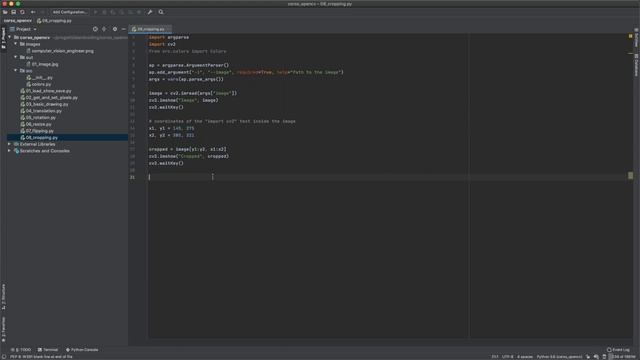
Task: Select 03_basic_drawing.py file
Action: point(44,104)
